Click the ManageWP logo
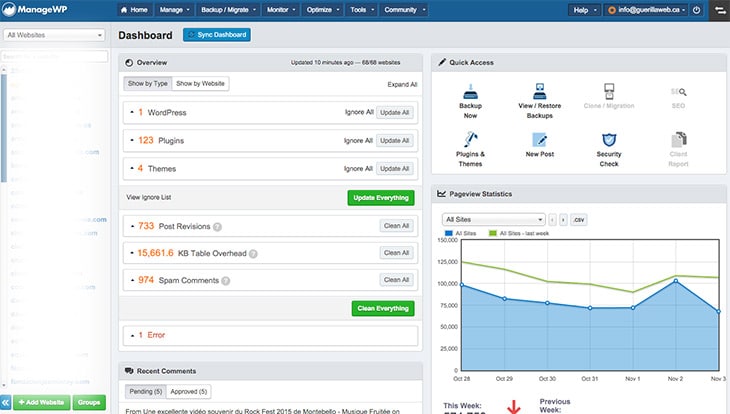 [35, 10]
